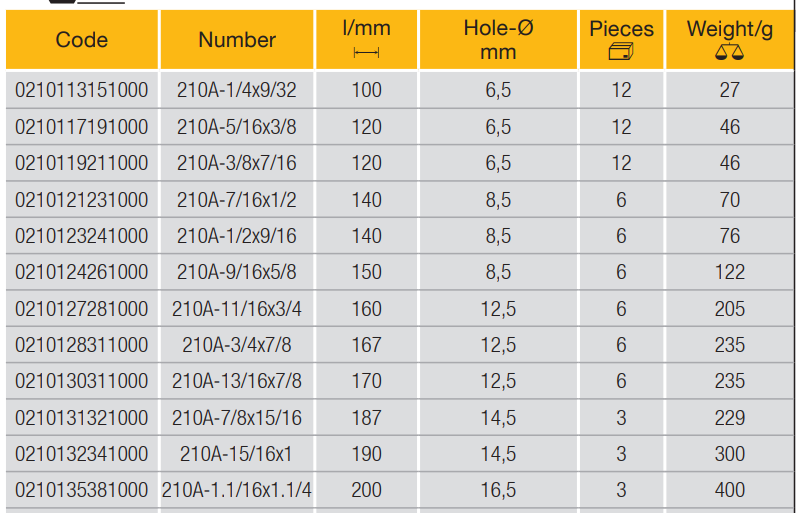Click part number 210A-3/8x7/16
The width and height of the screenshot is (802, 513).
(x=237, y=163)
